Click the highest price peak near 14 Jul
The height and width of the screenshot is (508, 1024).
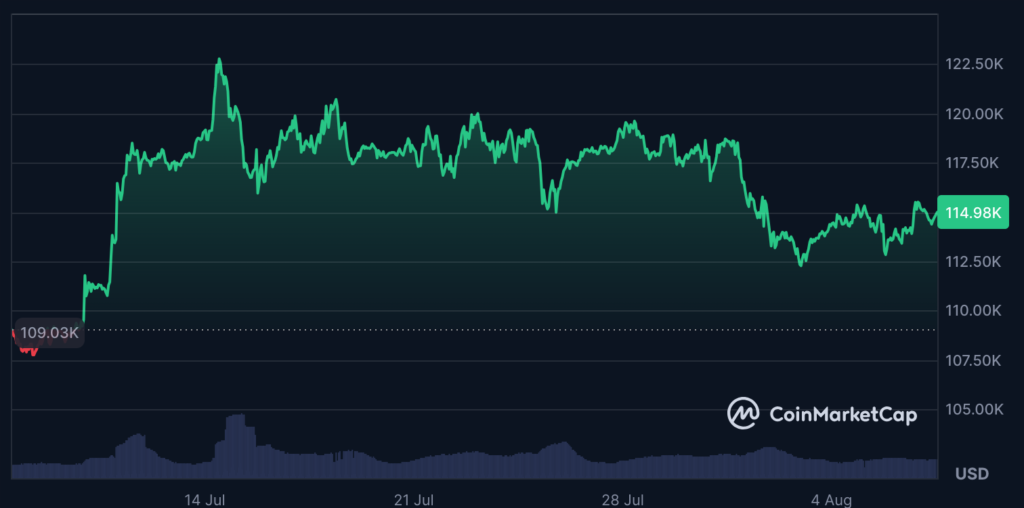218,60
